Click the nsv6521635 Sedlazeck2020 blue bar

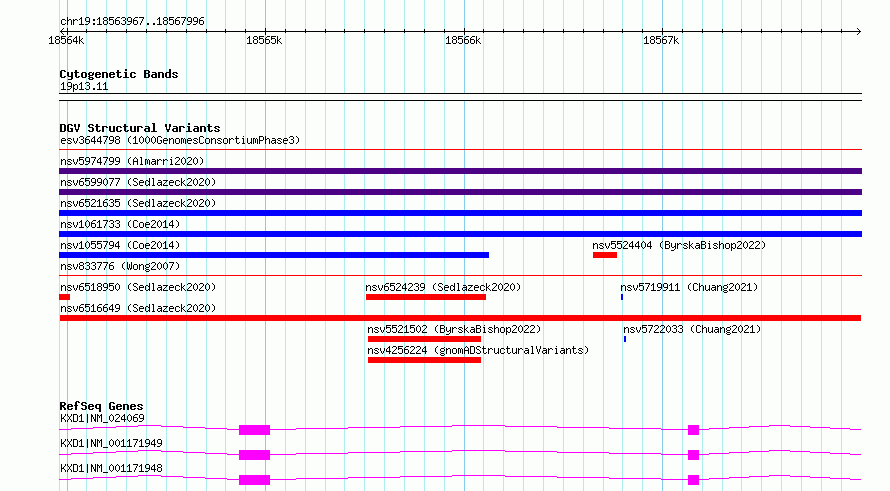coord(460,213)
